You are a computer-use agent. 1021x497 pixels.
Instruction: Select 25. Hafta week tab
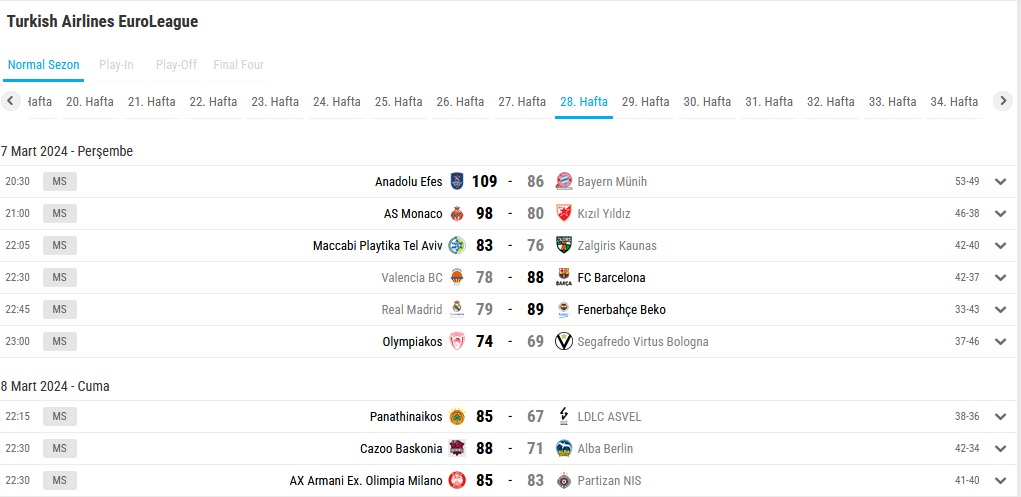point(399,102)
